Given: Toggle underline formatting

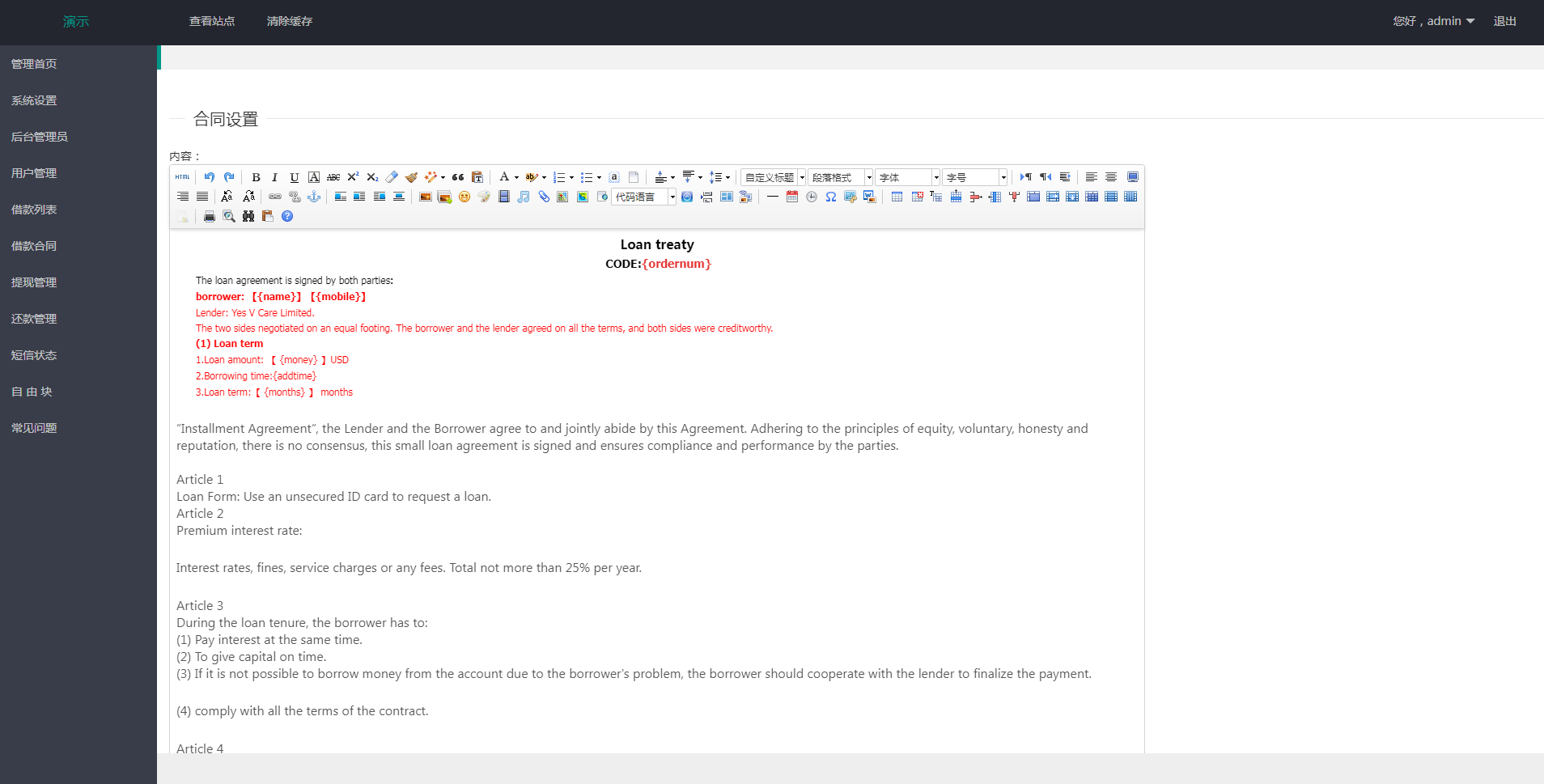Looking at the screenshot, I should click(x=295, y=177).
